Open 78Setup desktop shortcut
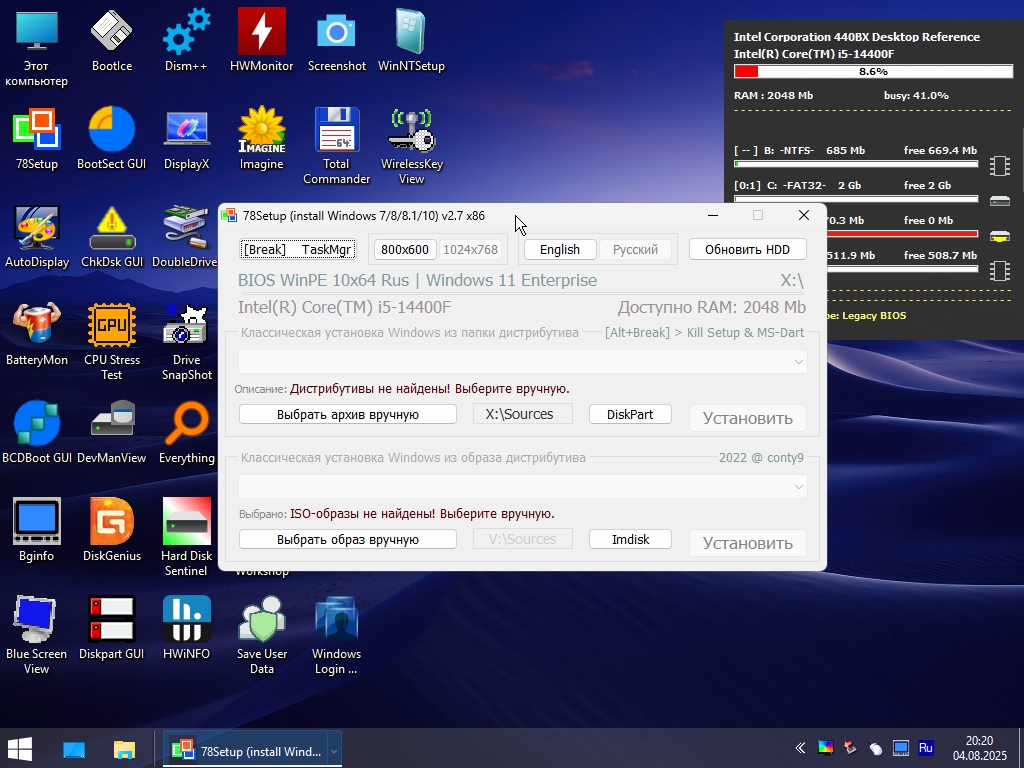Screen dimensions: 1024x768 37,138
